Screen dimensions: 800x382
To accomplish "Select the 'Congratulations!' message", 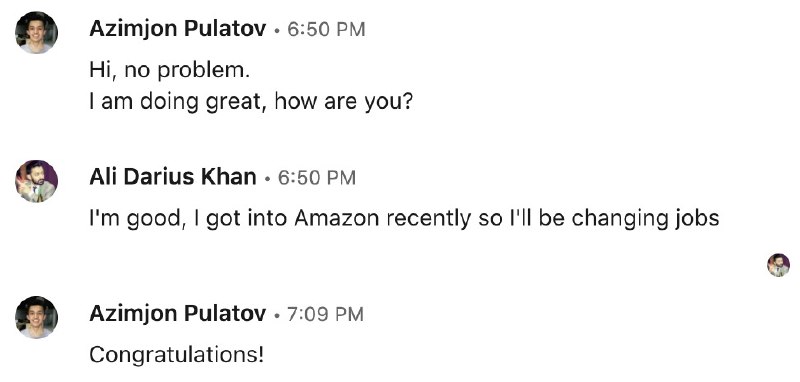I will (177, 354).
